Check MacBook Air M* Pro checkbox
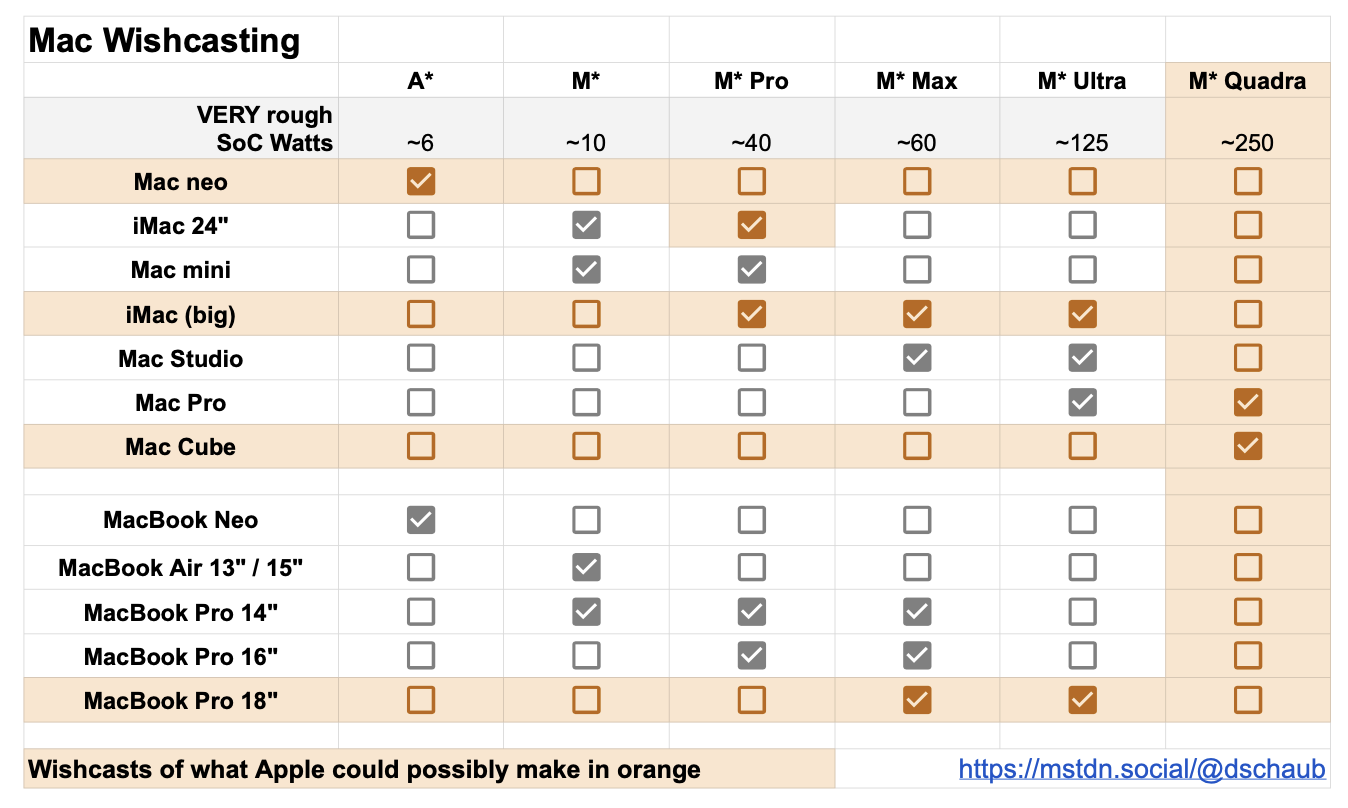 [751, 568]
